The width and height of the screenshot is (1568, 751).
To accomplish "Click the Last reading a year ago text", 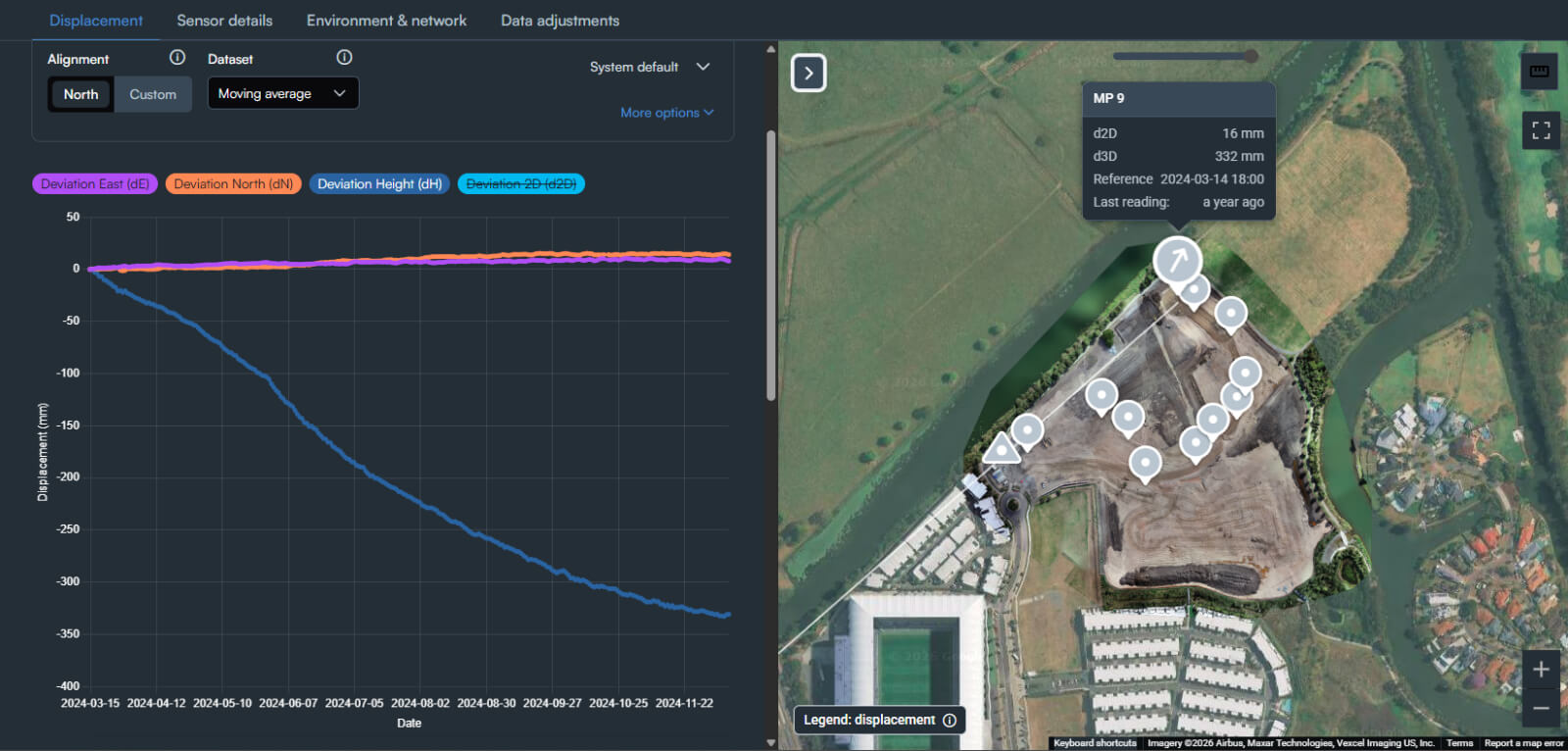I will coord(1178,202).
